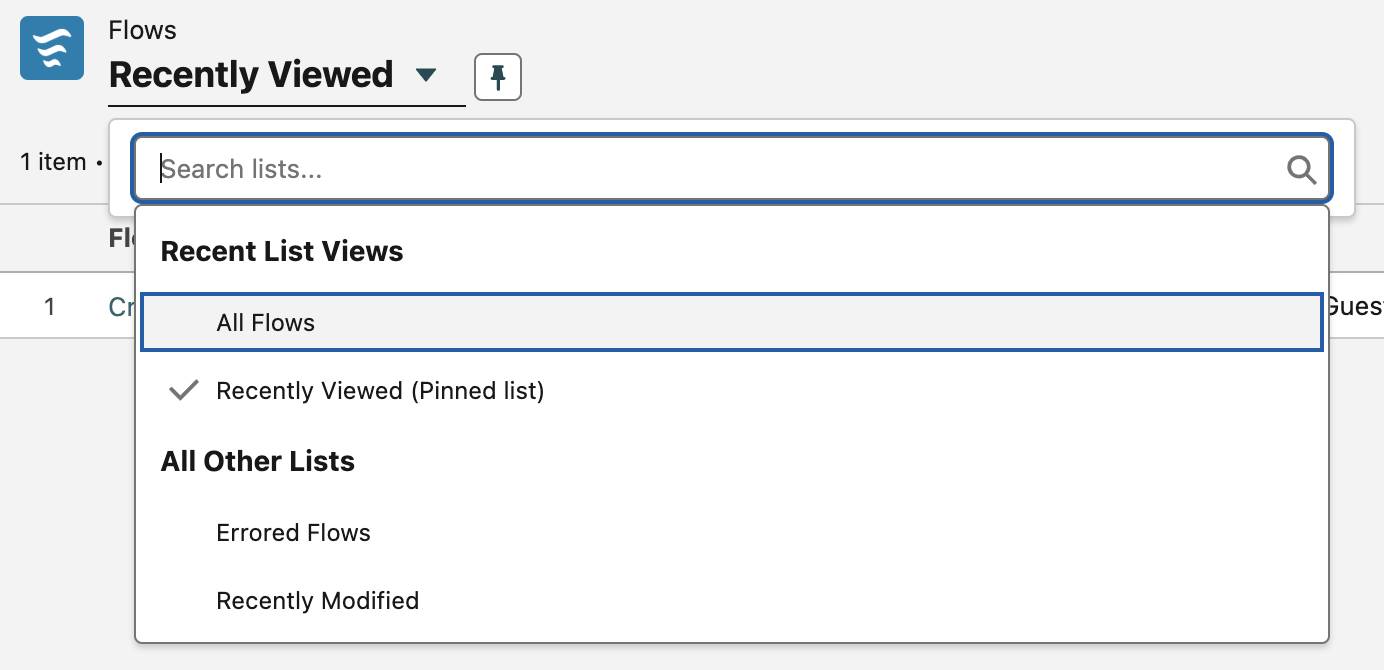Click the magnifier icon in search lists

tap(1301, 169)
